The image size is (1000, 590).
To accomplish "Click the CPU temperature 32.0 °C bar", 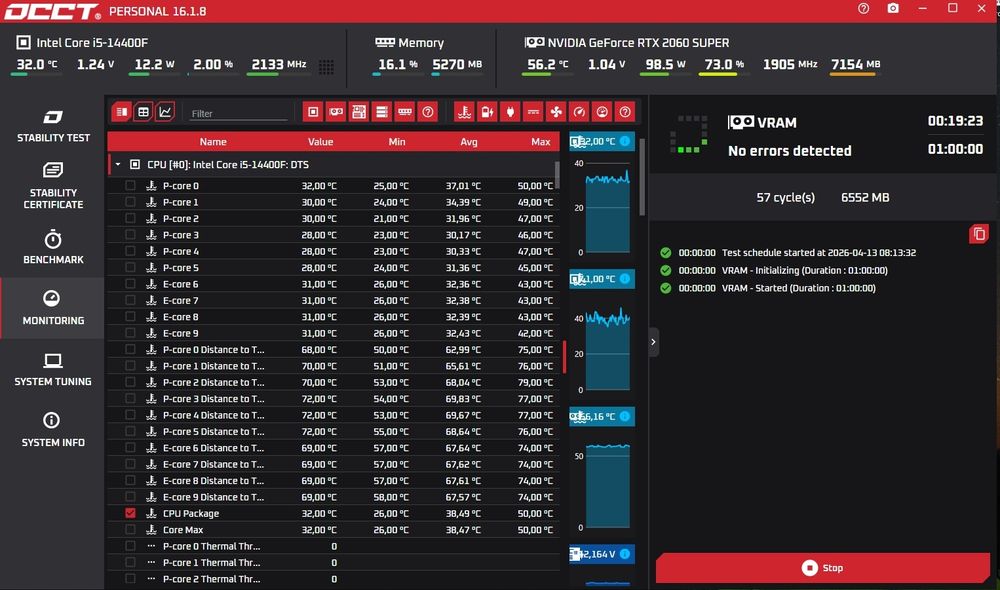I will 36,75.
